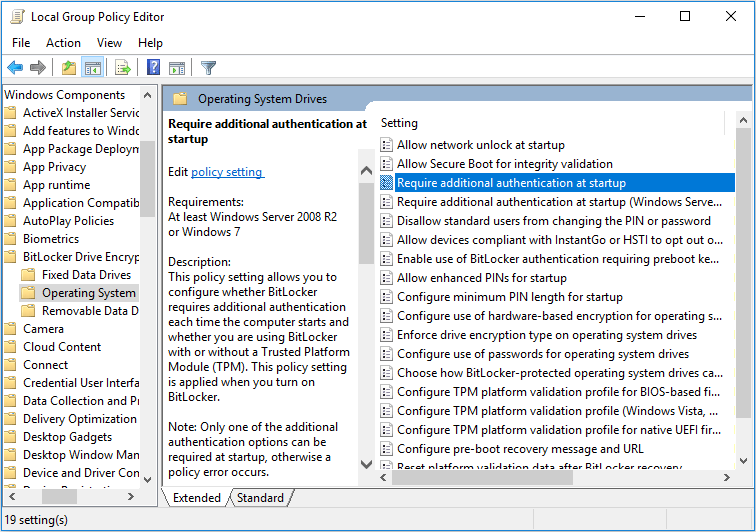Open the File menu
The image size is (756, 532).
(x=21, y=43)
